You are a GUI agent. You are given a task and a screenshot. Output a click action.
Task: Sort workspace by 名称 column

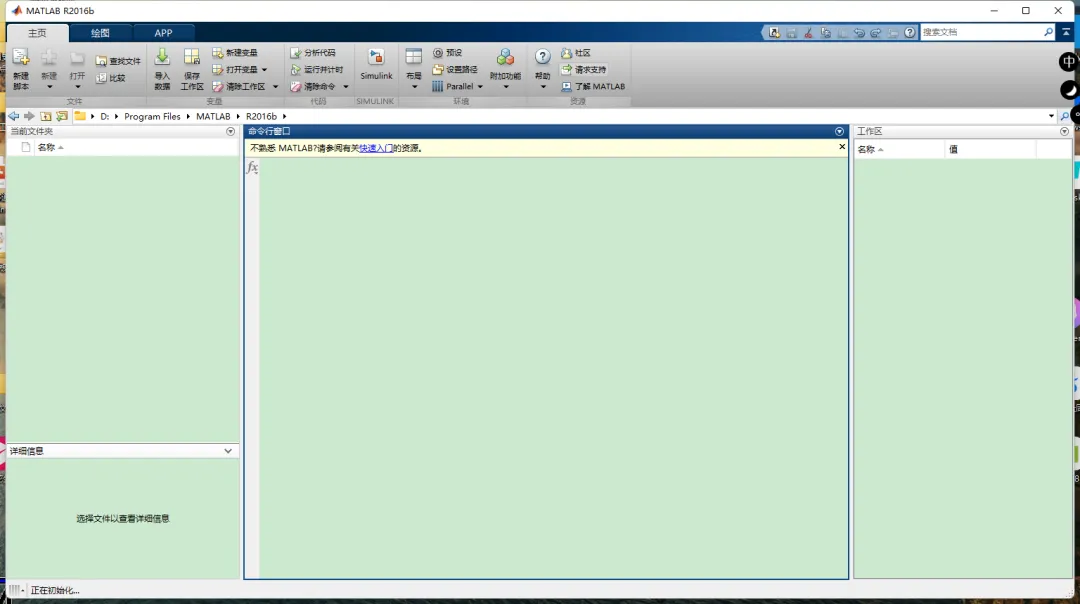click(x=899, y=149)
